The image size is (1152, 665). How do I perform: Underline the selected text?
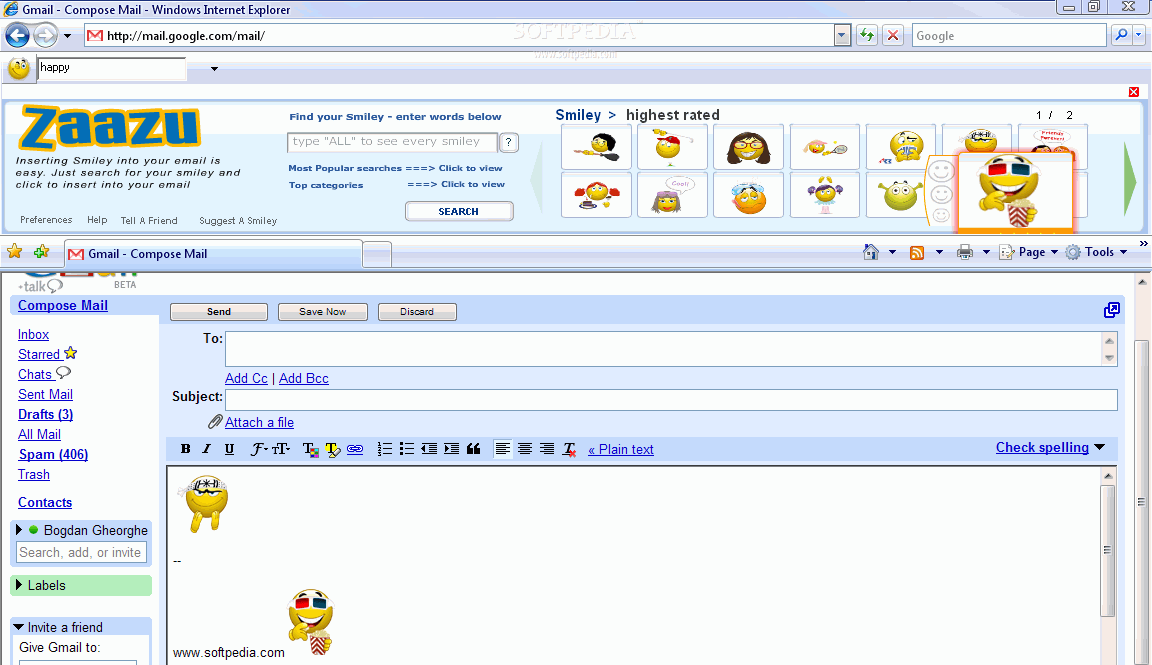(229, 449)
